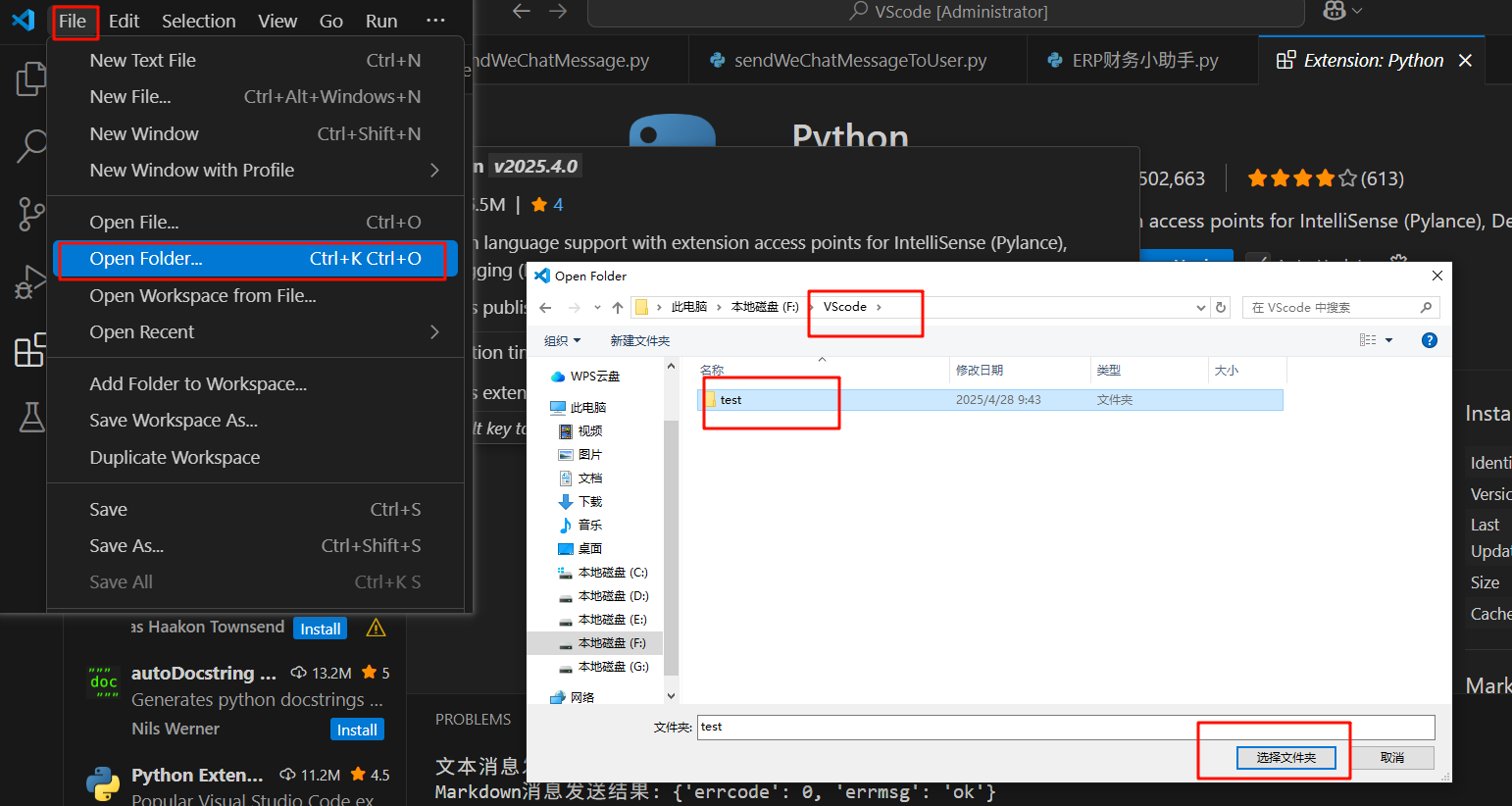Open the Run menu
Viewport: 1512px width, 806px height.
(381, 21)
